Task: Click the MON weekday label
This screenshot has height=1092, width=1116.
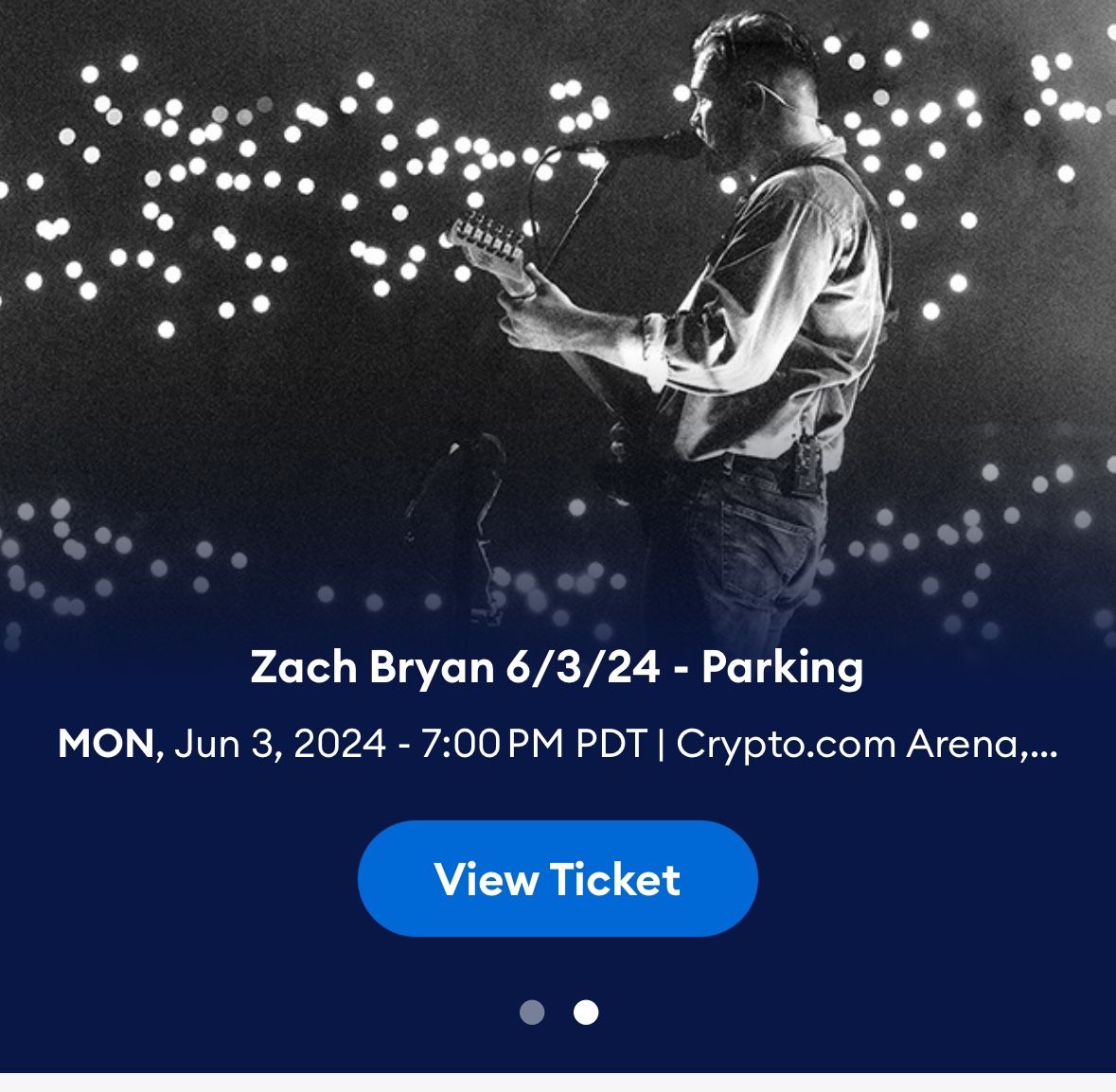Action: click(x=104, y=745)
